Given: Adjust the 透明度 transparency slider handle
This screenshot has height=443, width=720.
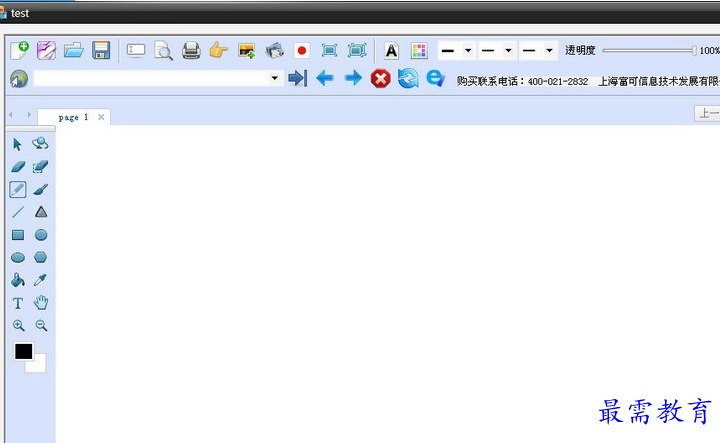Looking at the screenshot, I should click(694, 50).
